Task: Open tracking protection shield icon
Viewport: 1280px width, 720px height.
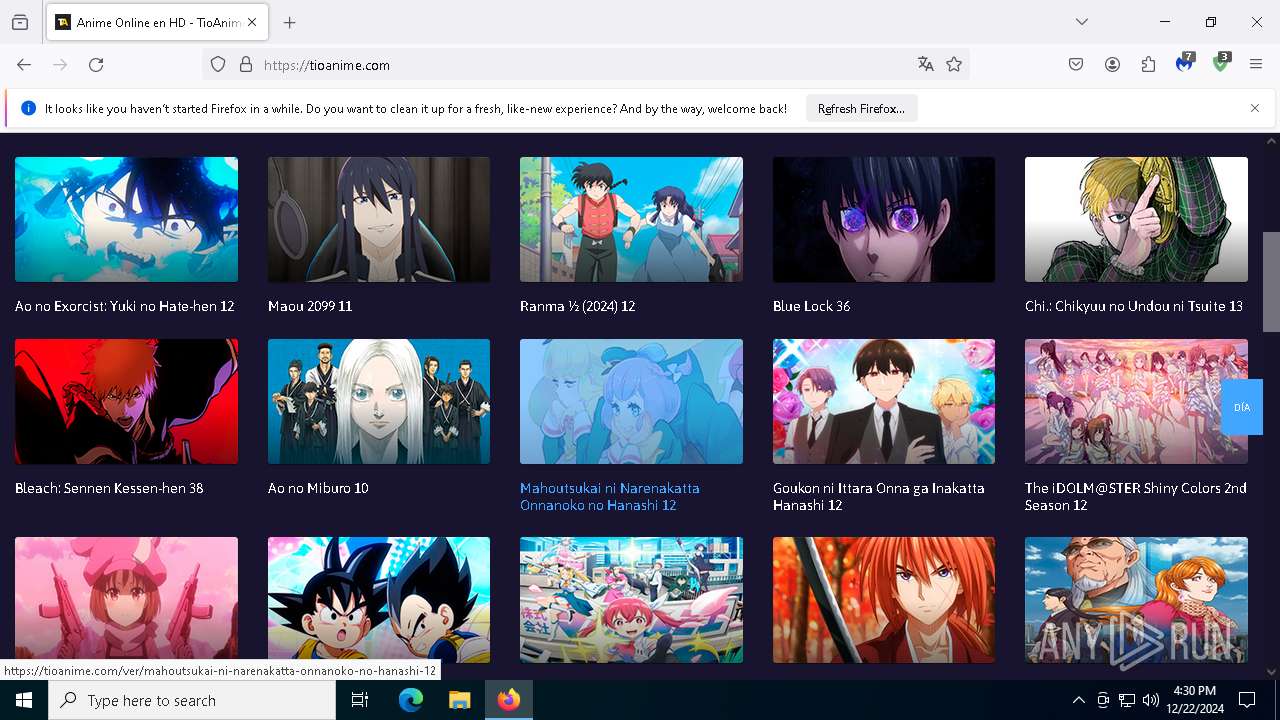Action: pyautogui.click(x=218, y=65)
